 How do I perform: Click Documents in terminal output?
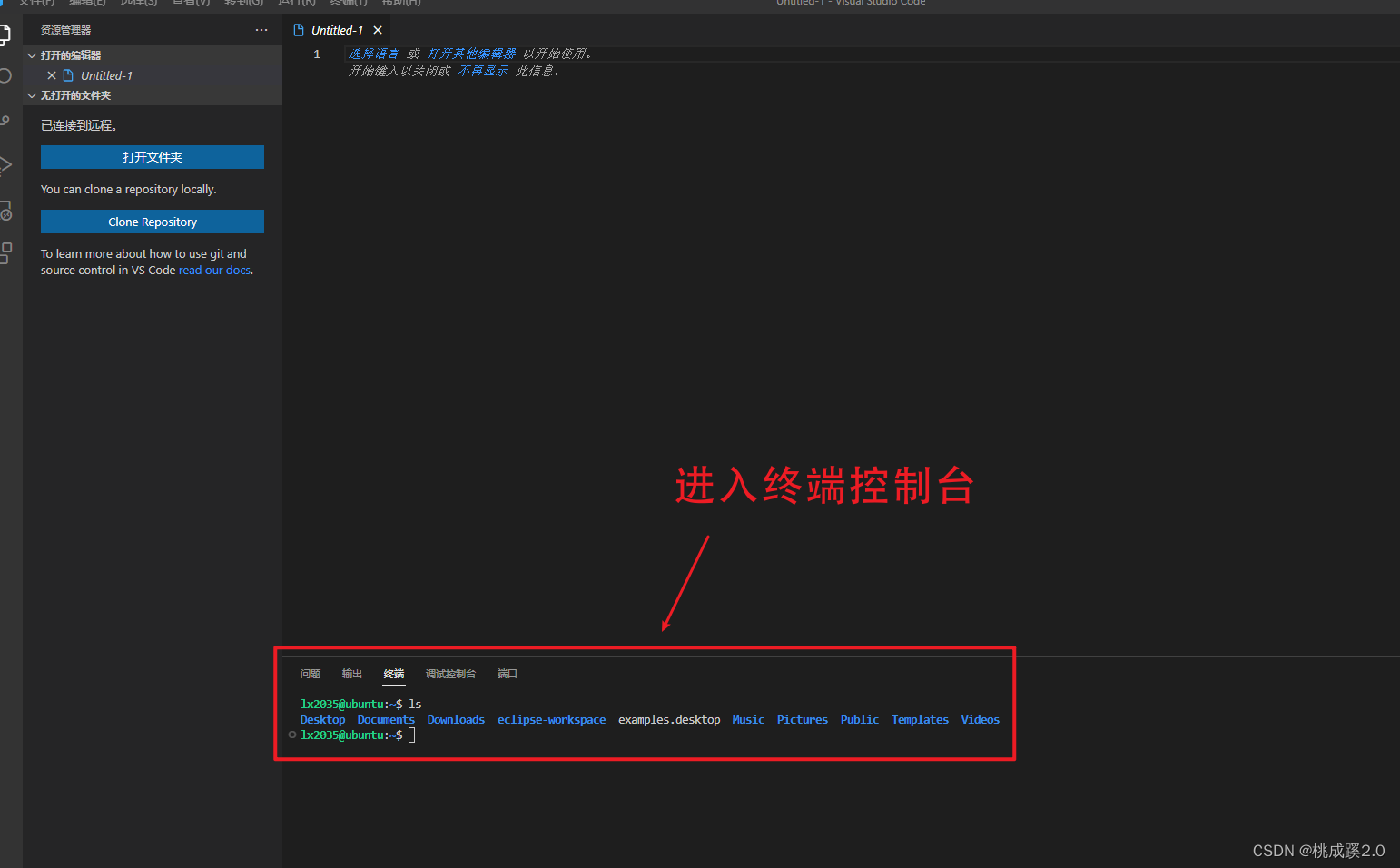coord(386,720)
